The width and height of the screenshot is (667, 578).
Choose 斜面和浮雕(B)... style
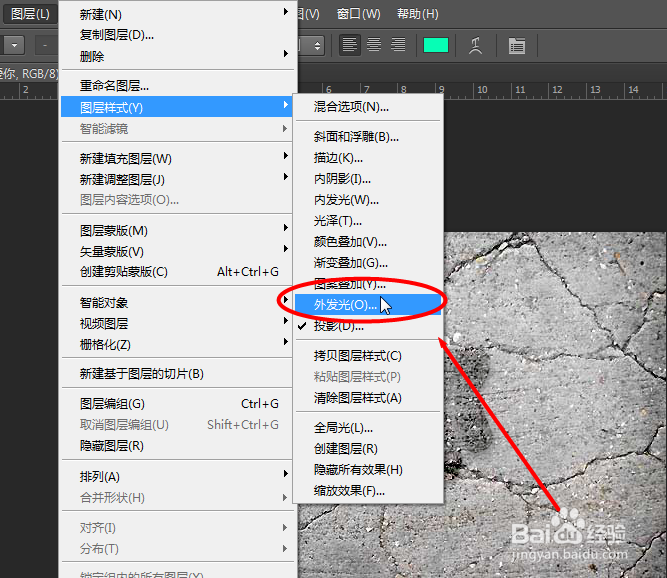[368, 137]
